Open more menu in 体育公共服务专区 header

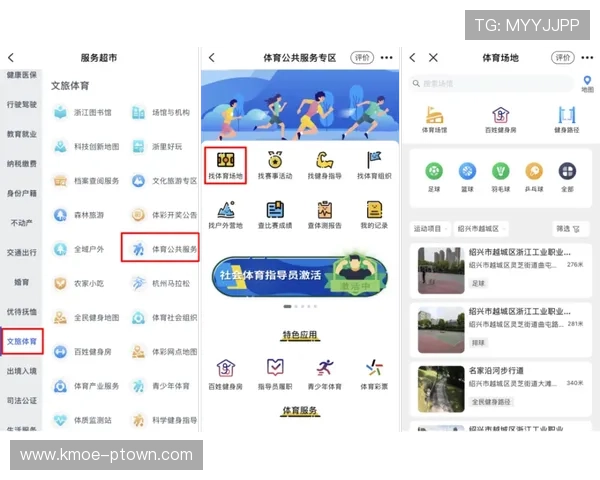386,58
